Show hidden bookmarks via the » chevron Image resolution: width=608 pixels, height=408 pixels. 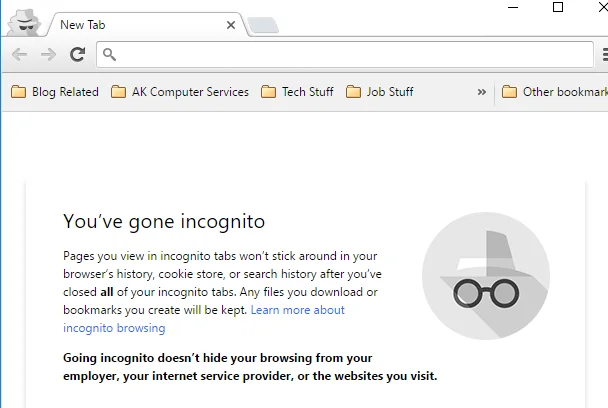click(x=481, y=92)
